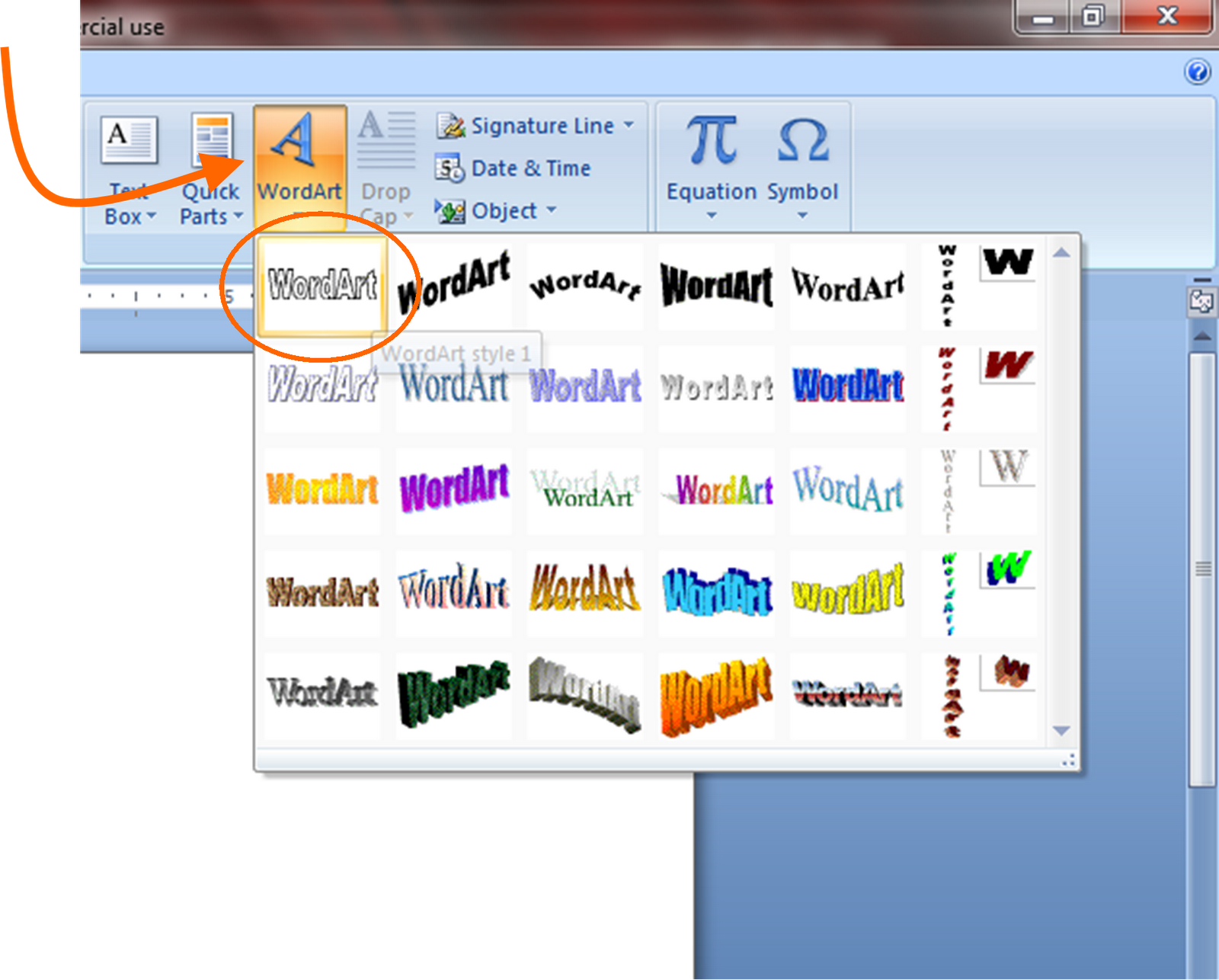This screenshot has width=1219, height=980.
Task: Pick the green serif reflected WordArt style
Action: click(x=585, y=490)
